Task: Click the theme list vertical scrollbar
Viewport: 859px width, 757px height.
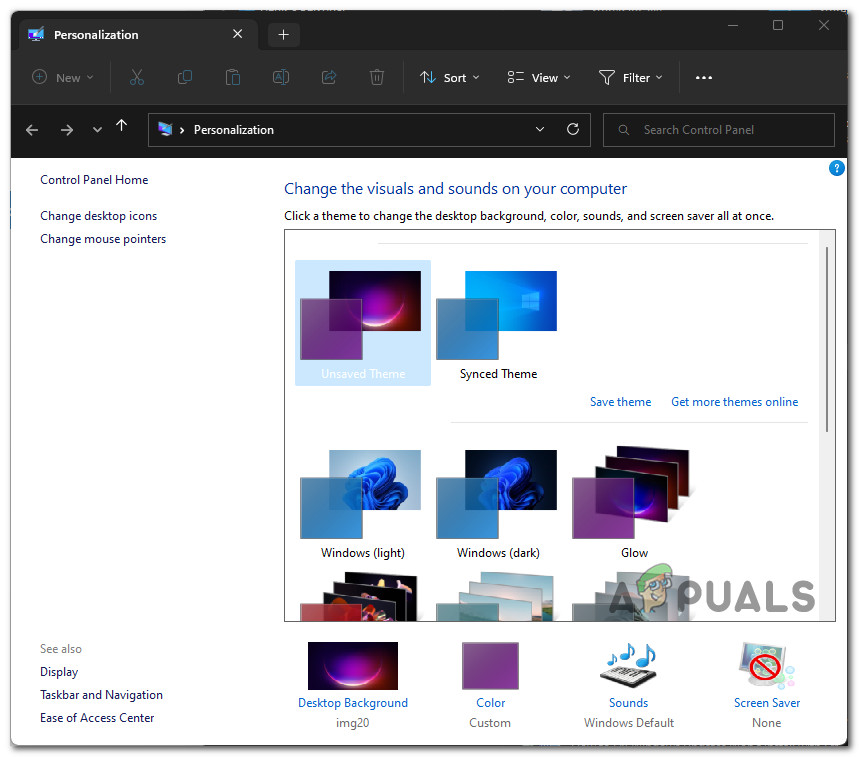Action: tap(826, 339)
